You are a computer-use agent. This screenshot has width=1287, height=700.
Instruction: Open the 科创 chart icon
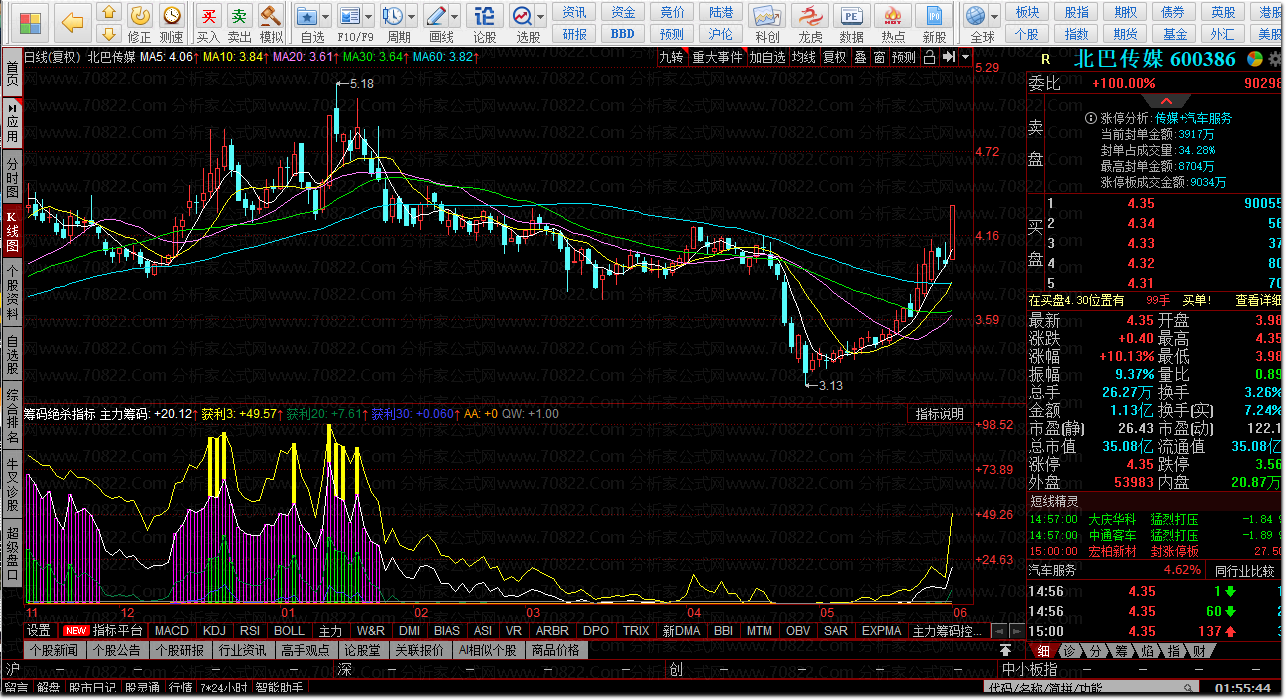767,16
